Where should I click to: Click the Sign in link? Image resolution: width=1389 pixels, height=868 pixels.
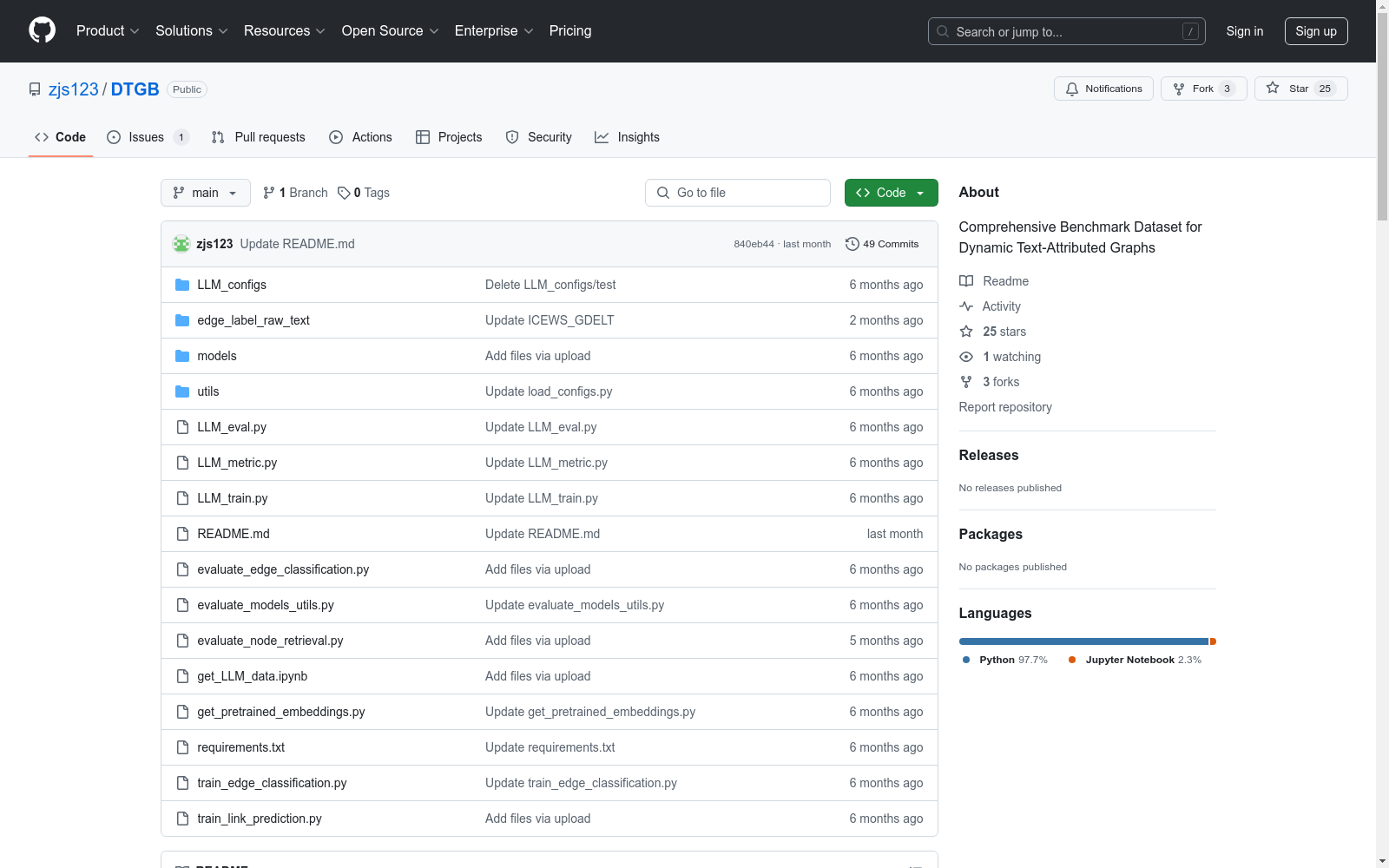pyautogui.click(x=1245, y=31)
